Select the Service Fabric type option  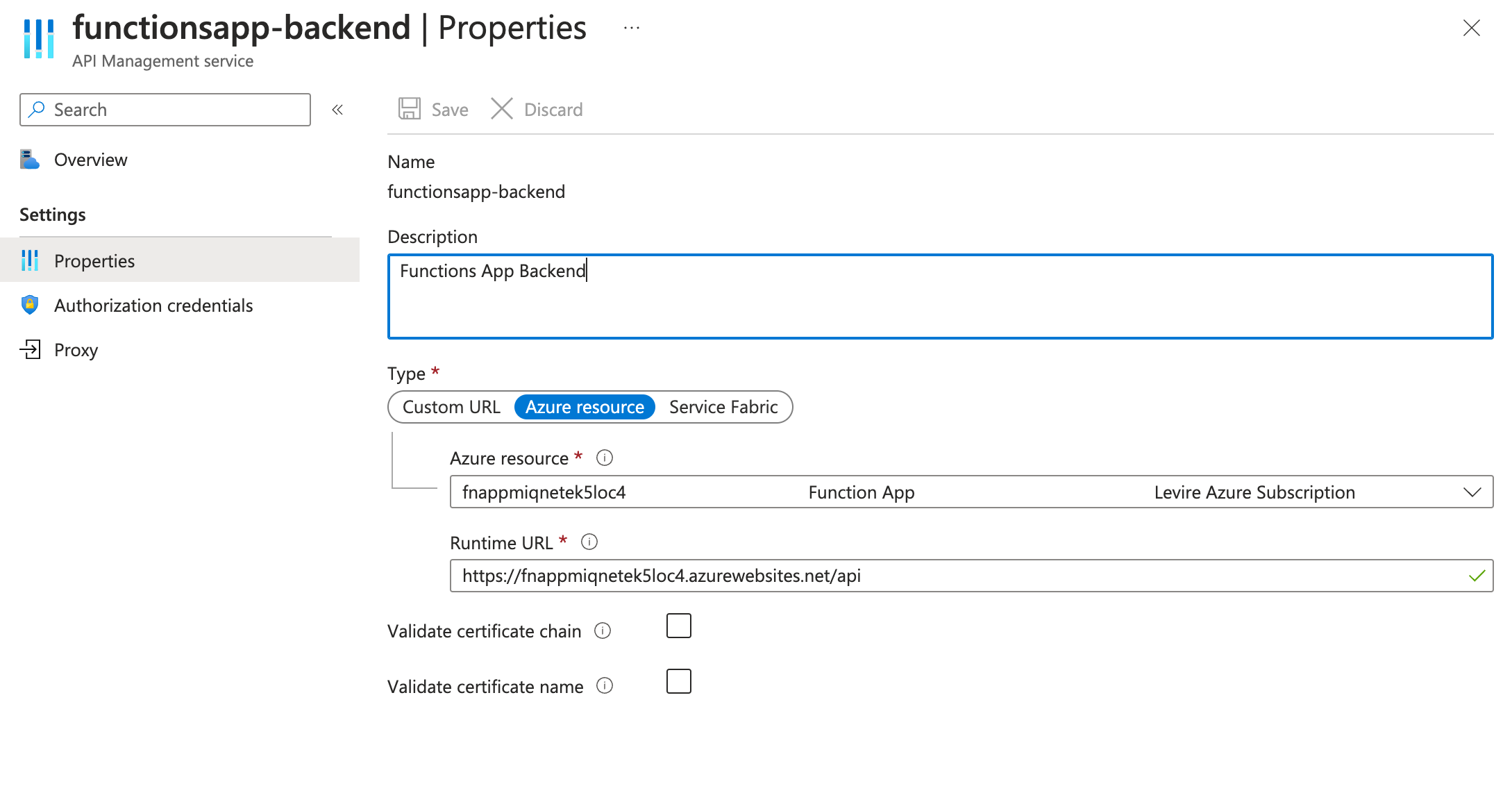723,407
